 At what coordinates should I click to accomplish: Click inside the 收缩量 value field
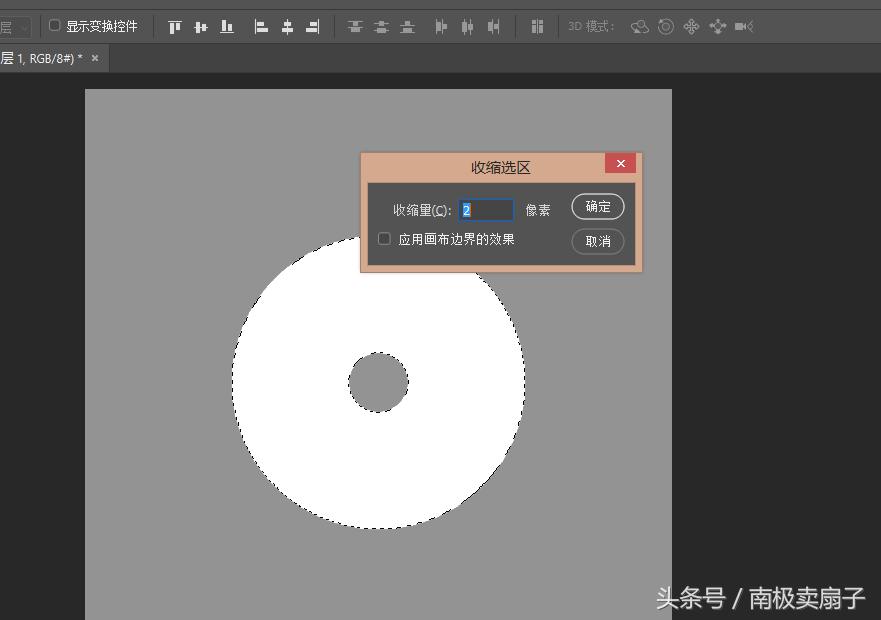click(x=486, y=210)
